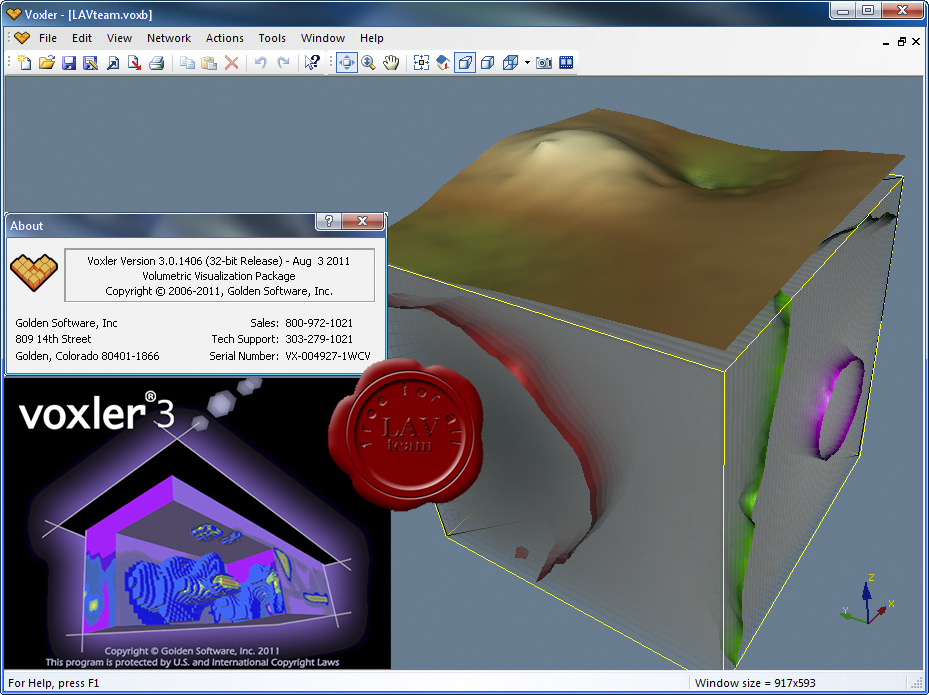Click the Home view house icon

coord(443,62)
